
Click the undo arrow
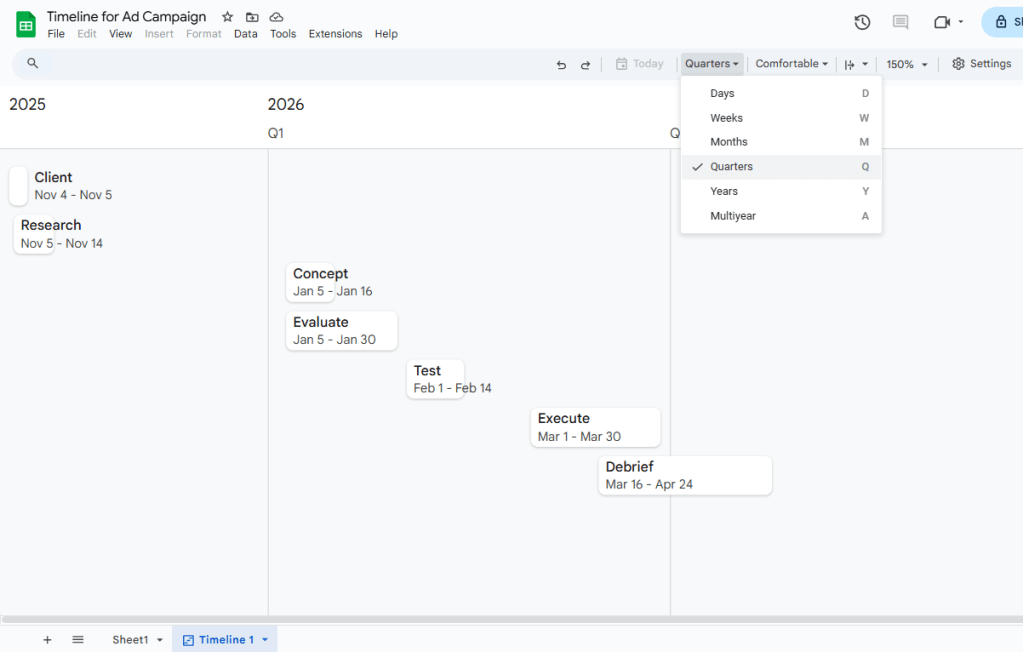[x=561, y=63]
